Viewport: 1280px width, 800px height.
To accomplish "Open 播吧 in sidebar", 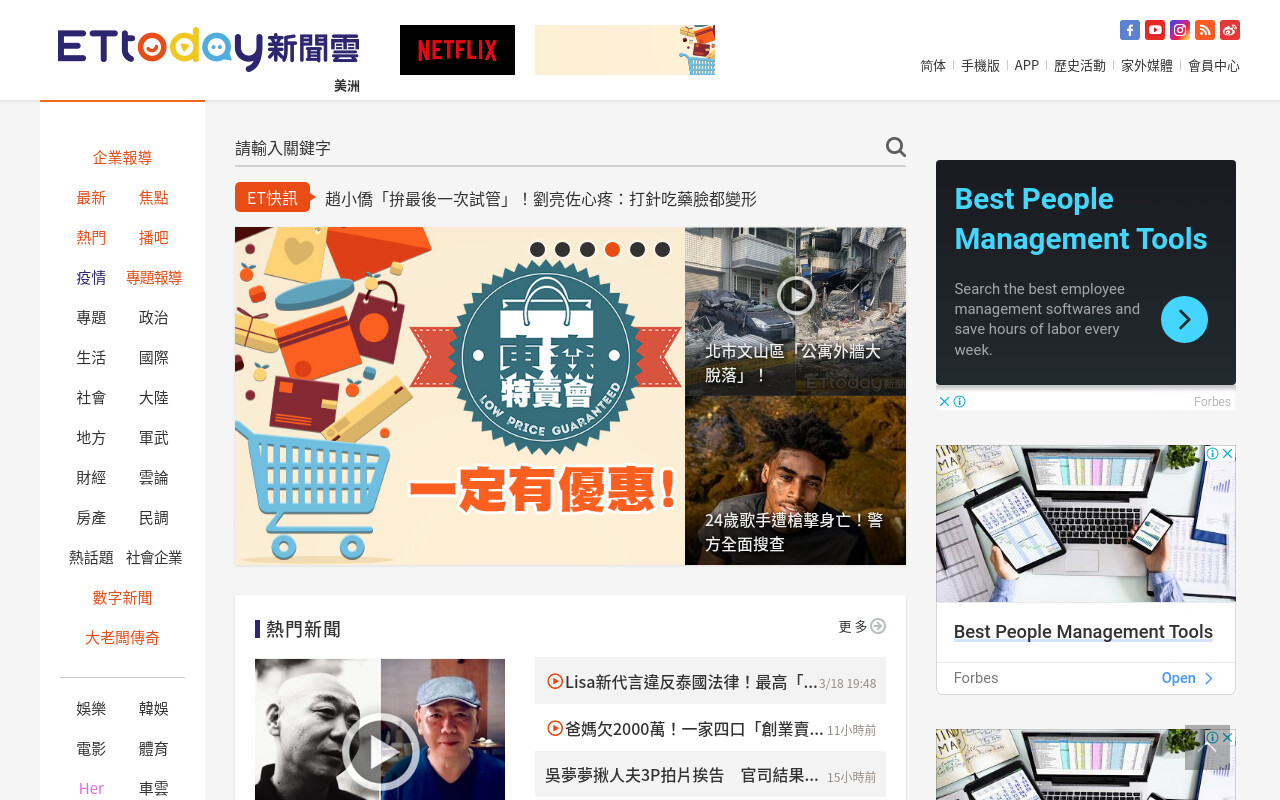I will pos(154,238).
